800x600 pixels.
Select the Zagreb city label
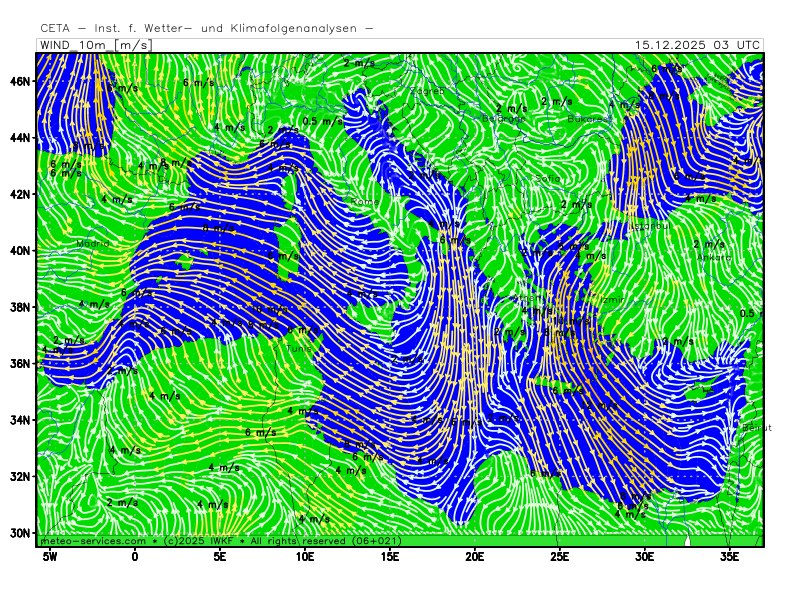[x=428, y=91]
